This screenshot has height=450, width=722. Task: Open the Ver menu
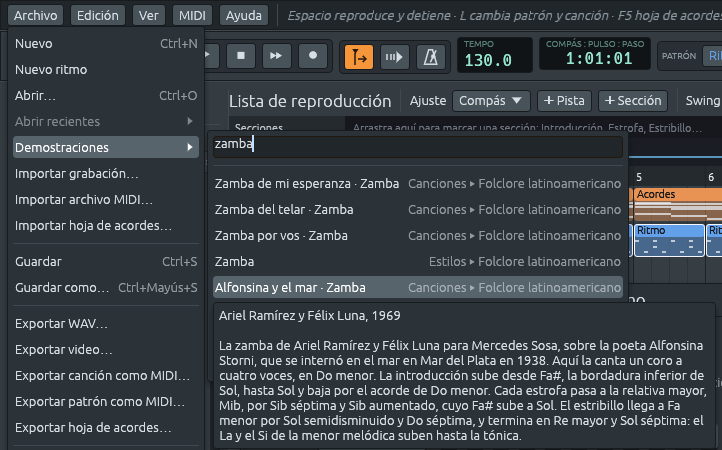149,15
